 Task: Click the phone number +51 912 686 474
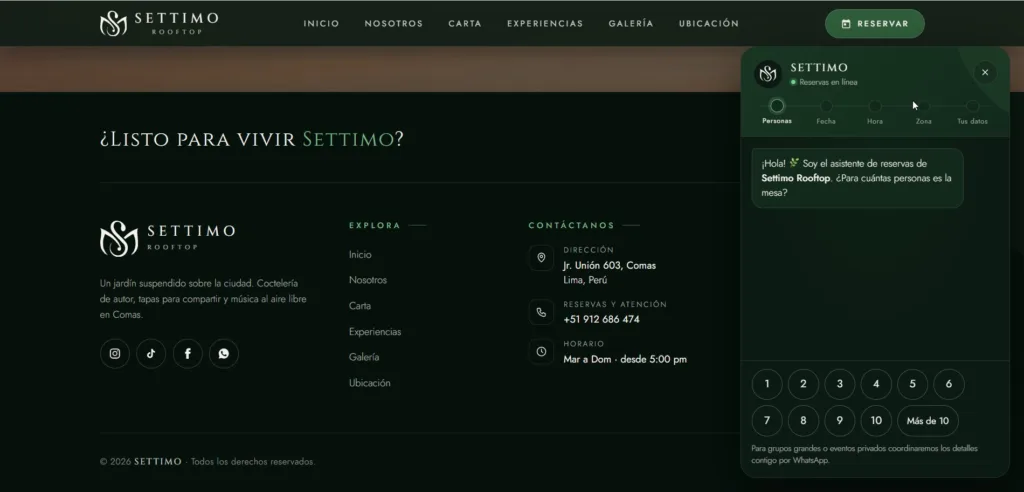point(601,320)
